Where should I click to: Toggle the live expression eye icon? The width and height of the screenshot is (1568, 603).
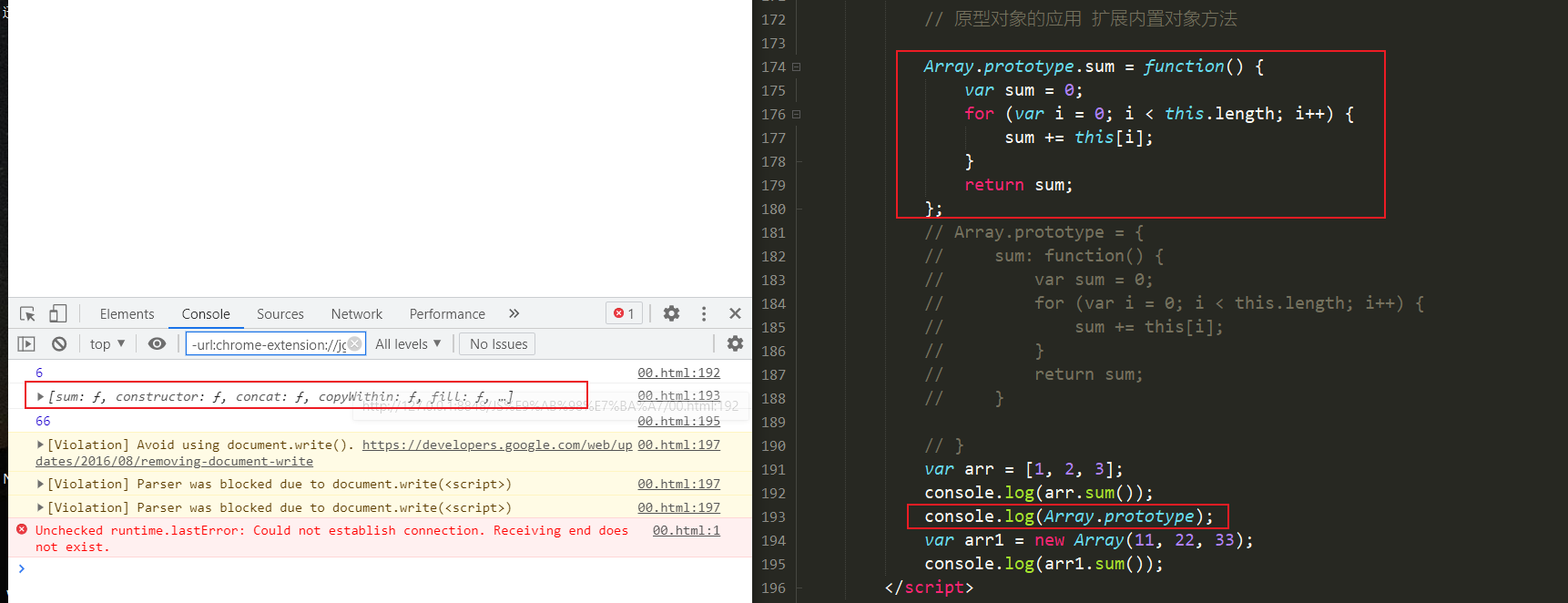click(157, 343)
